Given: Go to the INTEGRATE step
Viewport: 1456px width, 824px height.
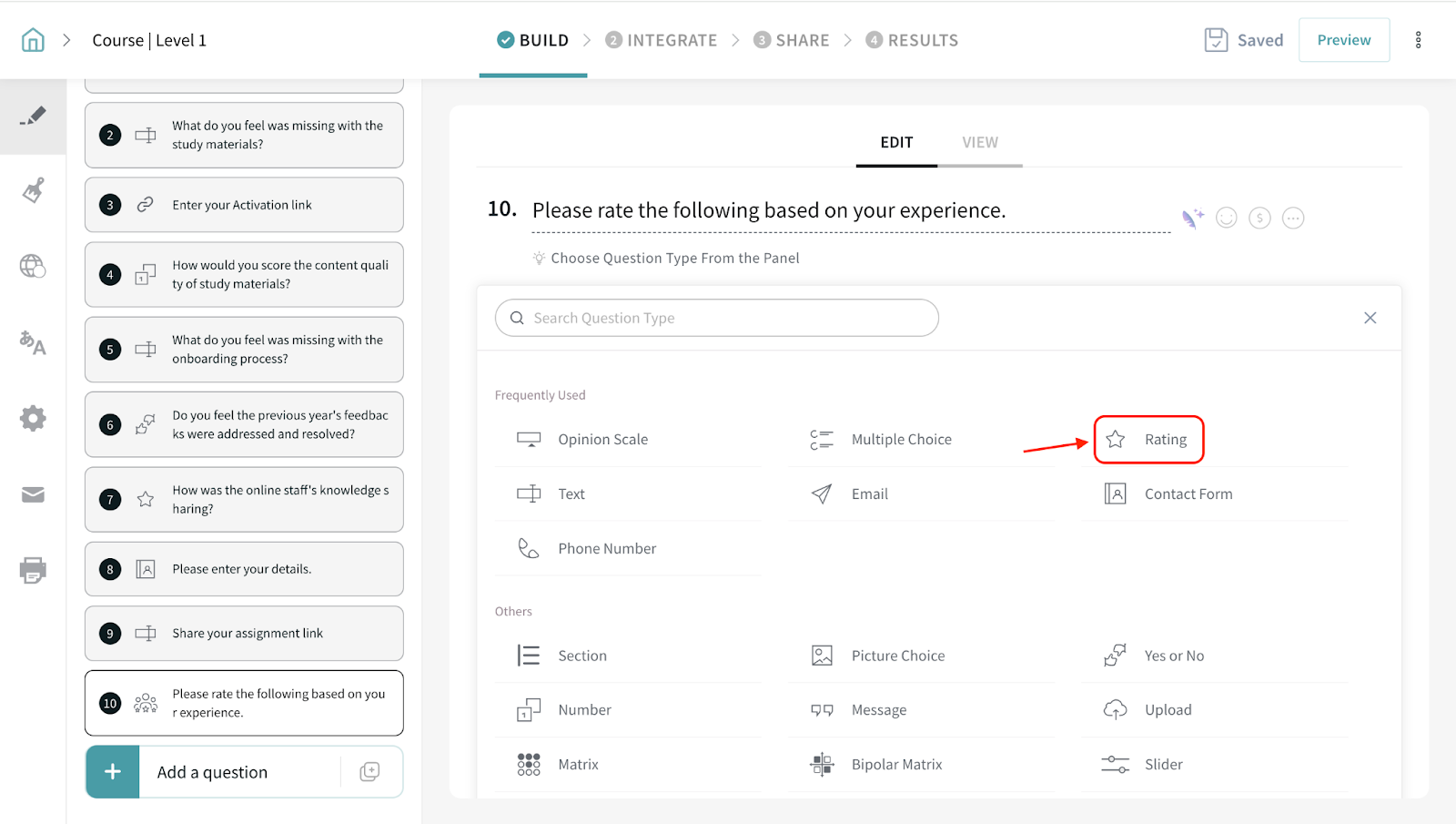Looking at the screenshot, I should pyautogui.click(x=662, y=40).
